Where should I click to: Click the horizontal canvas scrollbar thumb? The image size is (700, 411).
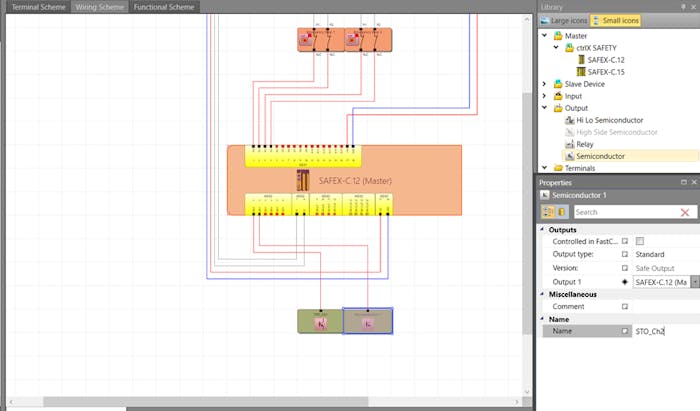205,402
